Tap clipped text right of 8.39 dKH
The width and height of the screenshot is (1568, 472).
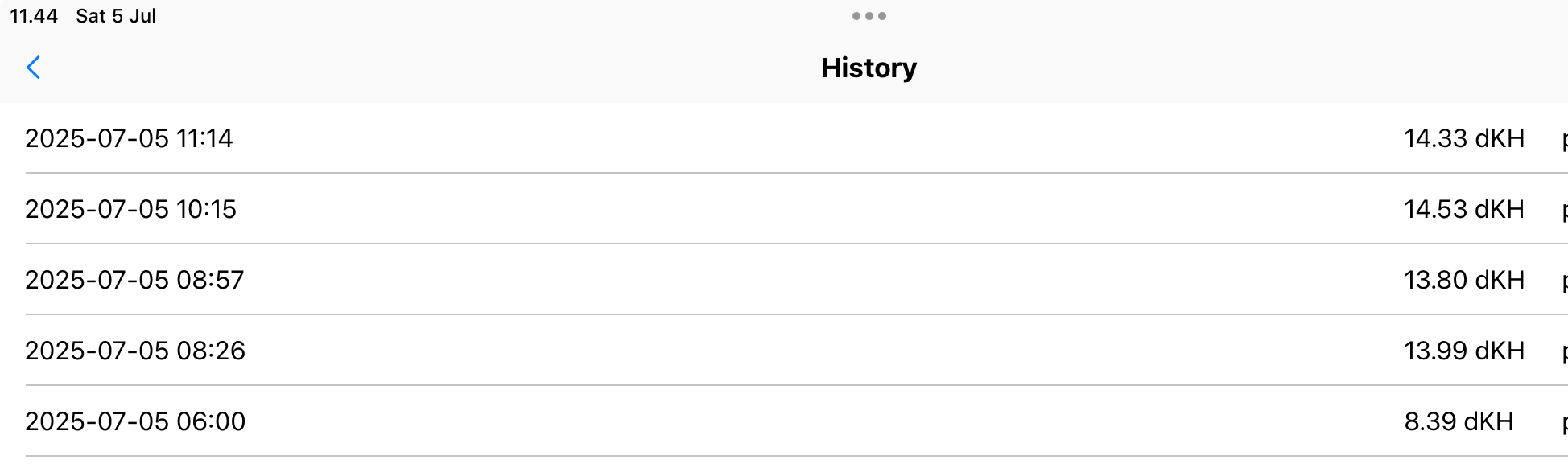[x=1563, y=424]
